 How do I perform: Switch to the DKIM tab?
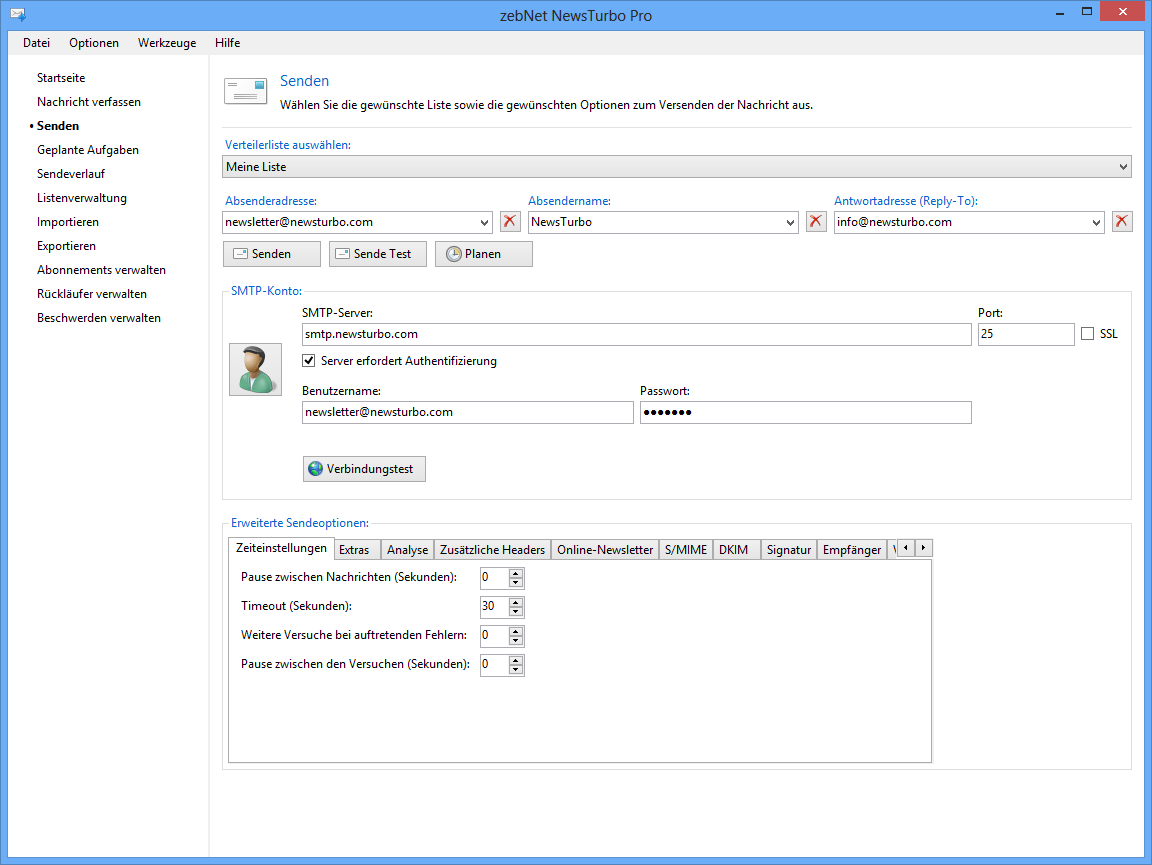(x=733, y=550)
